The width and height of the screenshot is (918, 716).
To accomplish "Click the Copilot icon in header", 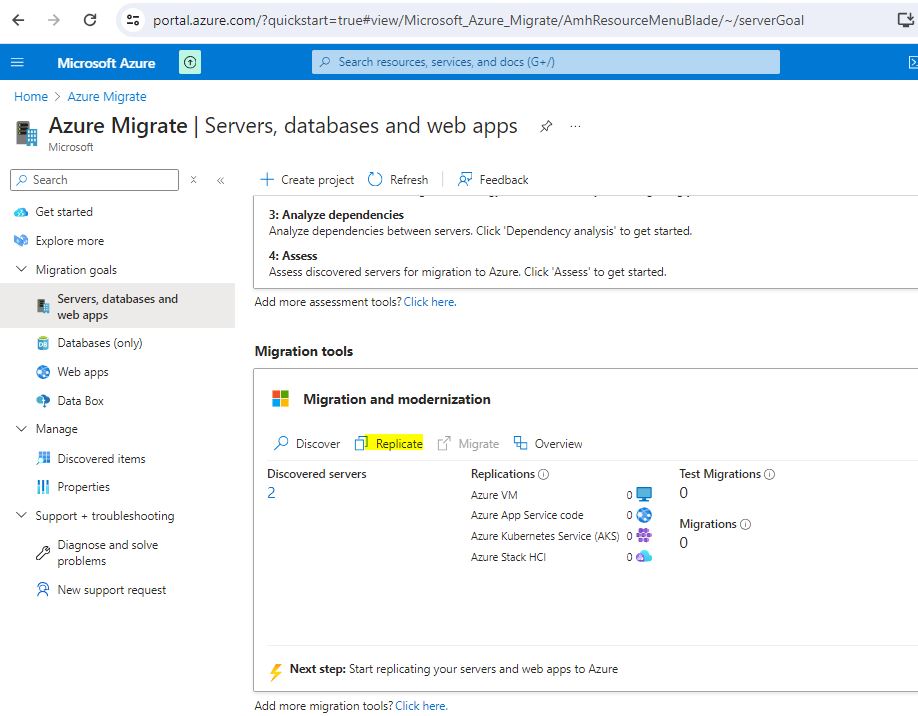I will [x=190, y=62].
